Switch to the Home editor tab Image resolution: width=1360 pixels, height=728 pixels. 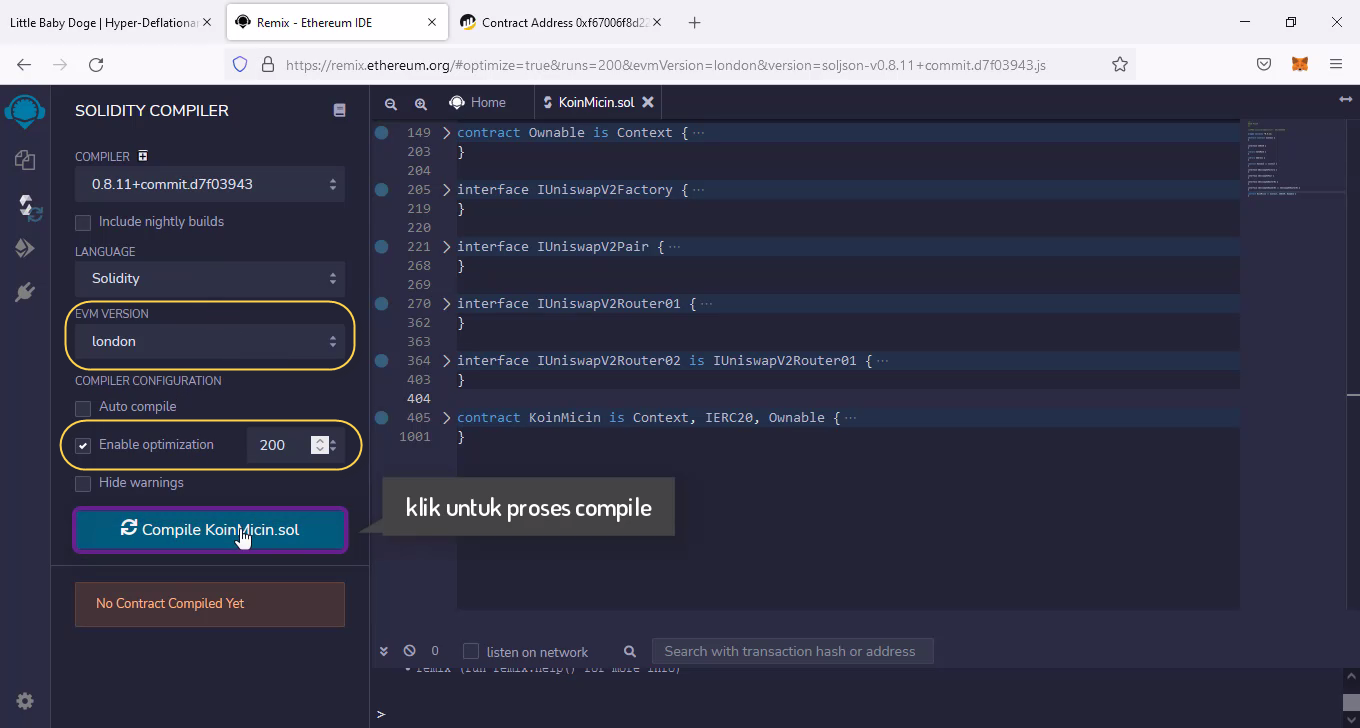477,102
